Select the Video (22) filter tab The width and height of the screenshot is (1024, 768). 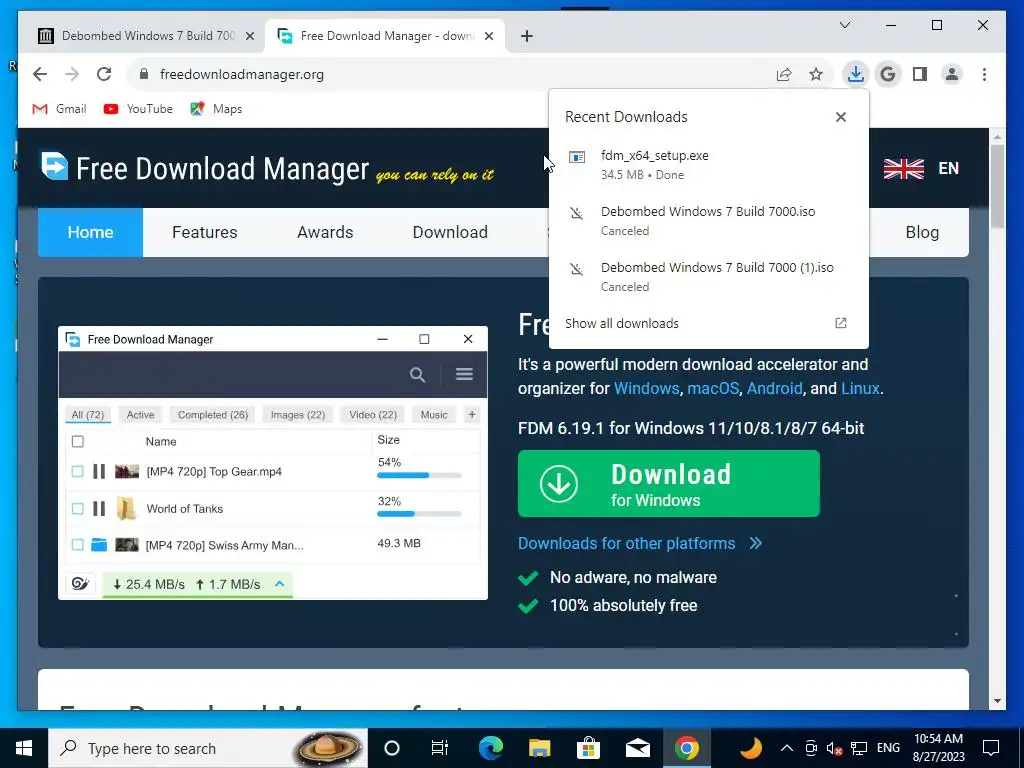(x=373, y=415)
